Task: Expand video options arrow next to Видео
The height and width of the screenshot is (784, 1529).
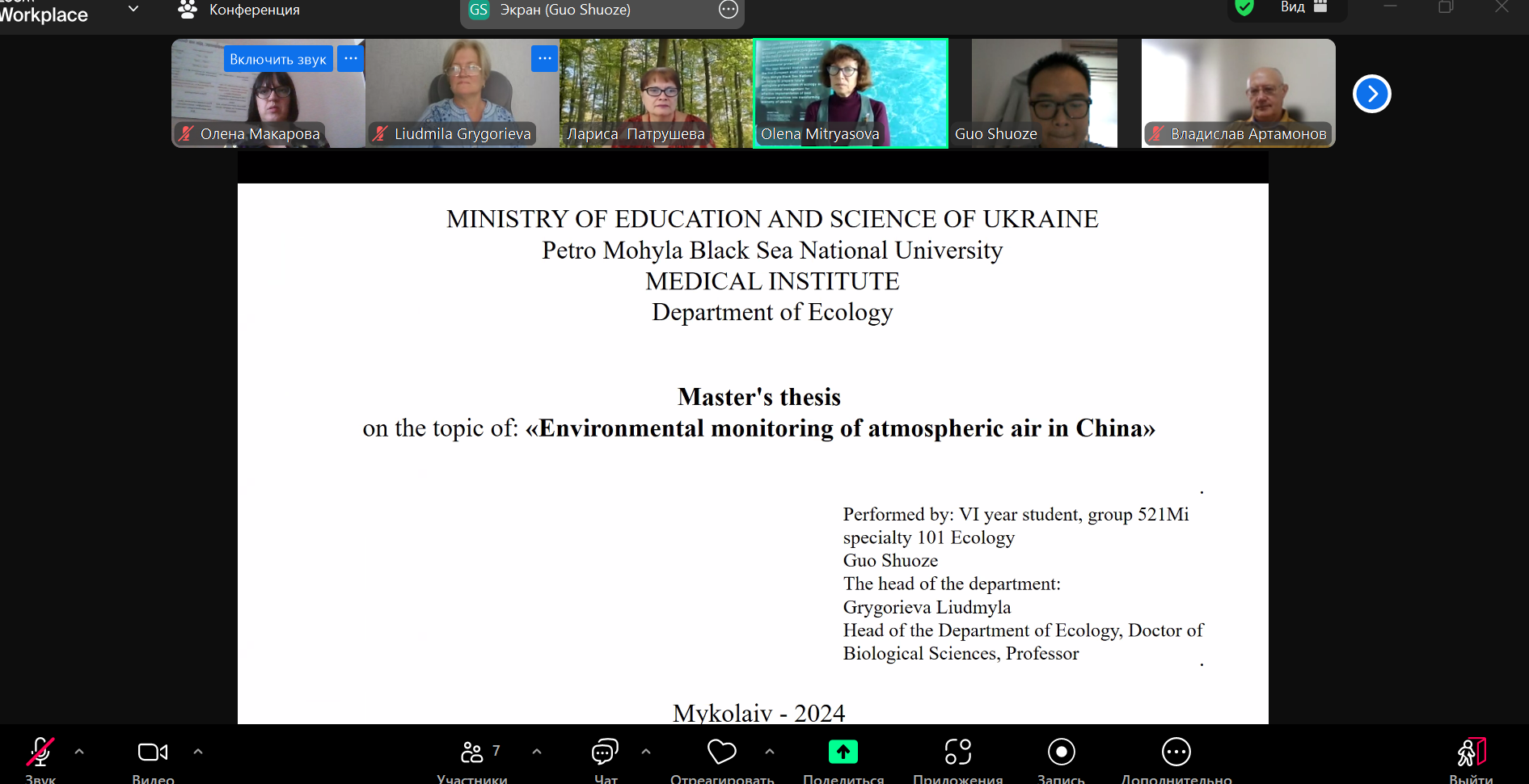Action: pyautogui.click(x=198, y=752)
